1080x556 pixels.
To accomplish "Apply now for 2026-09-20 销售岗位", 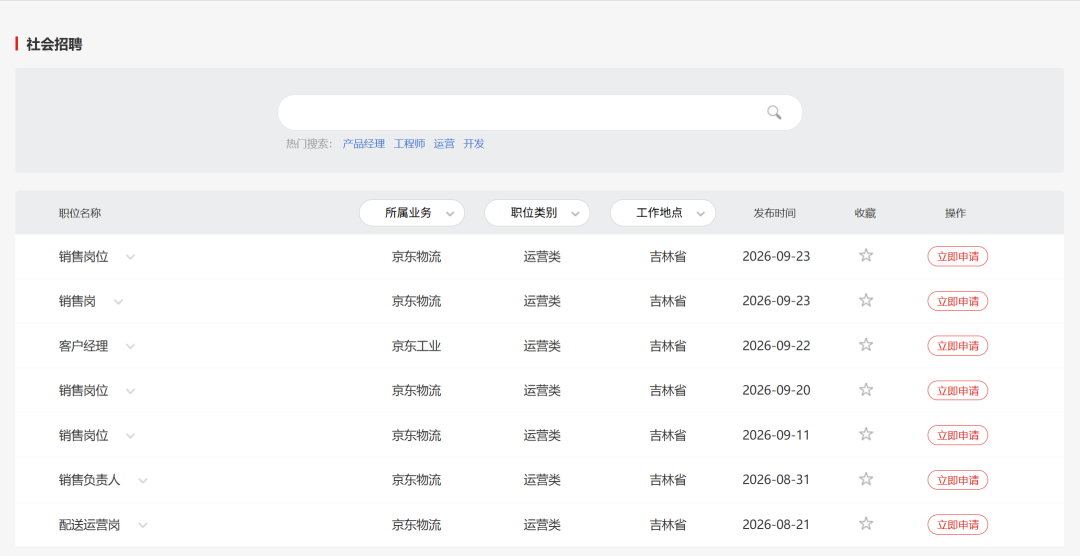I will pos(957,390).
